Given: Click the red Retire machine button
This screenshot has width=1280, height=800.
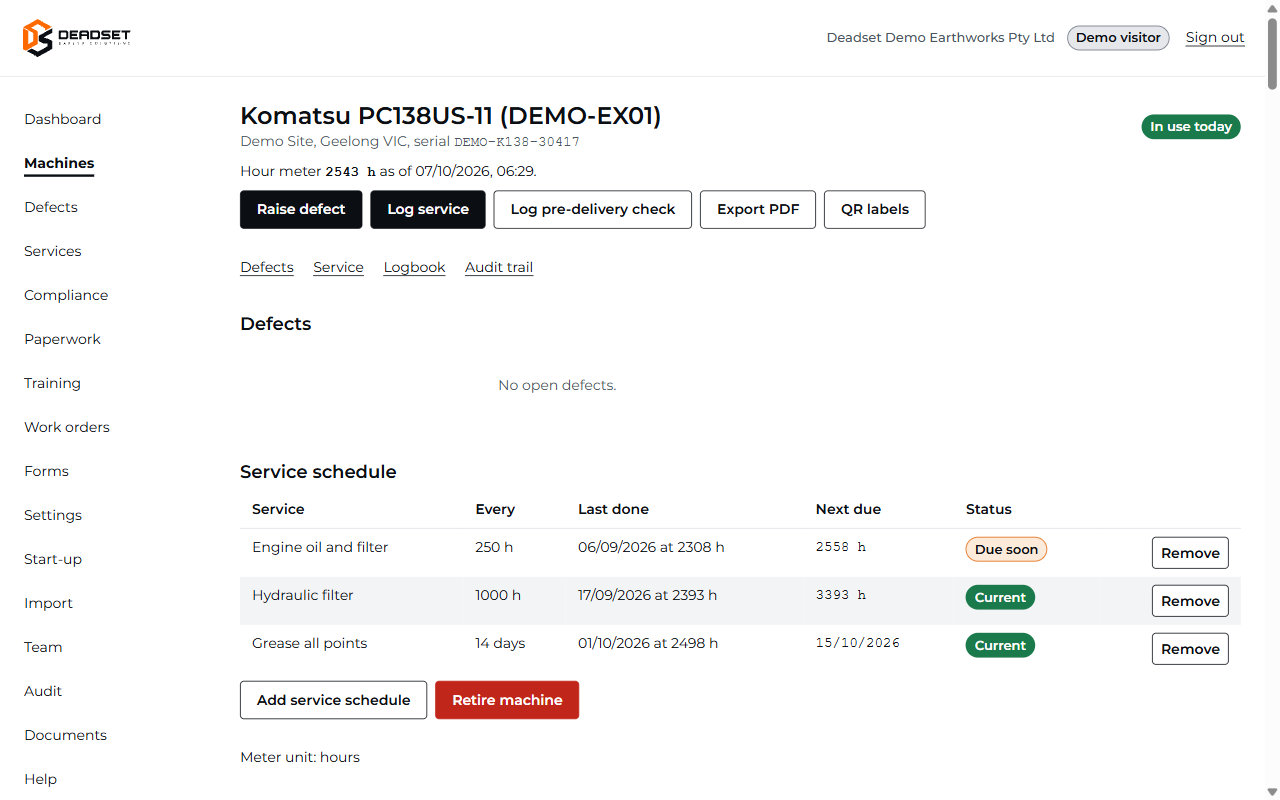Looking at the screenshot, I should [x=507, y=700].
